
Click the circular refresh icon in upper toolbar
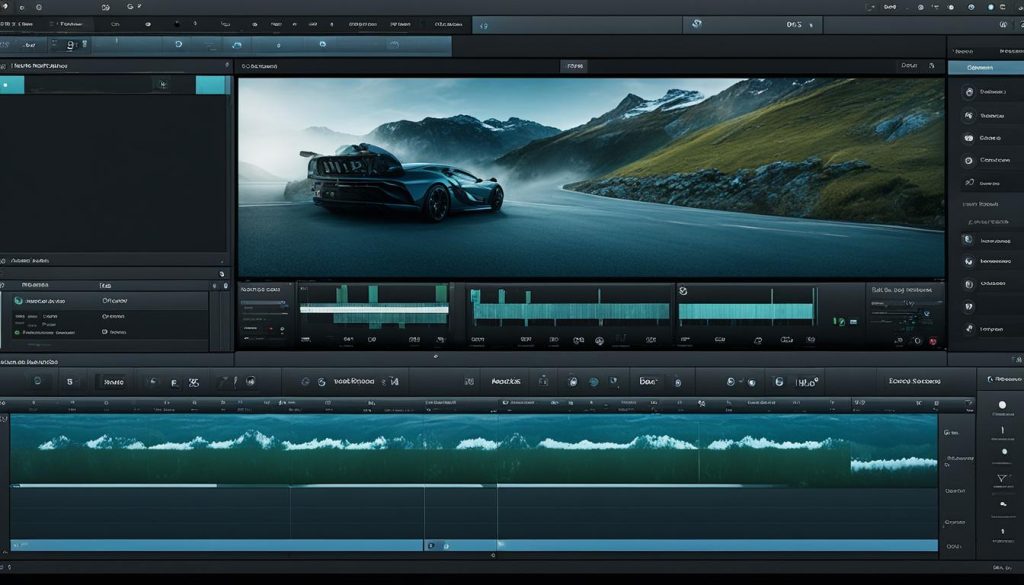pos(178,44)
